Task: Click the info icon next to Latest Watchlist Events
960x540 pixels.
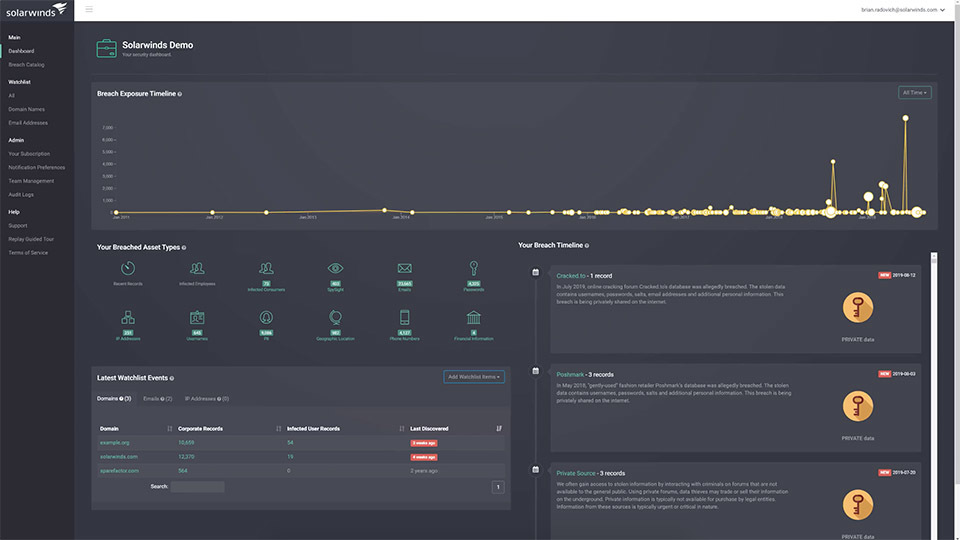Action: pos(171,378)
